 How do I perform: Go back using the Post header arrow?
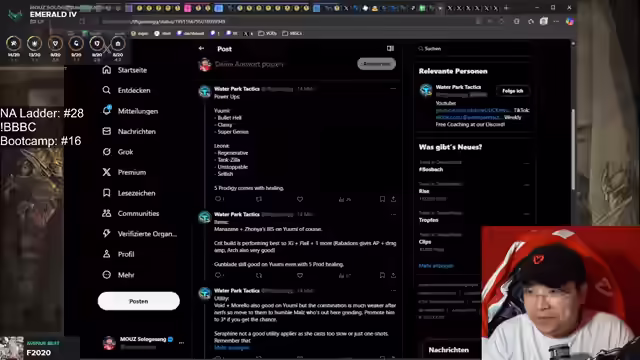[x=201, y=49]
